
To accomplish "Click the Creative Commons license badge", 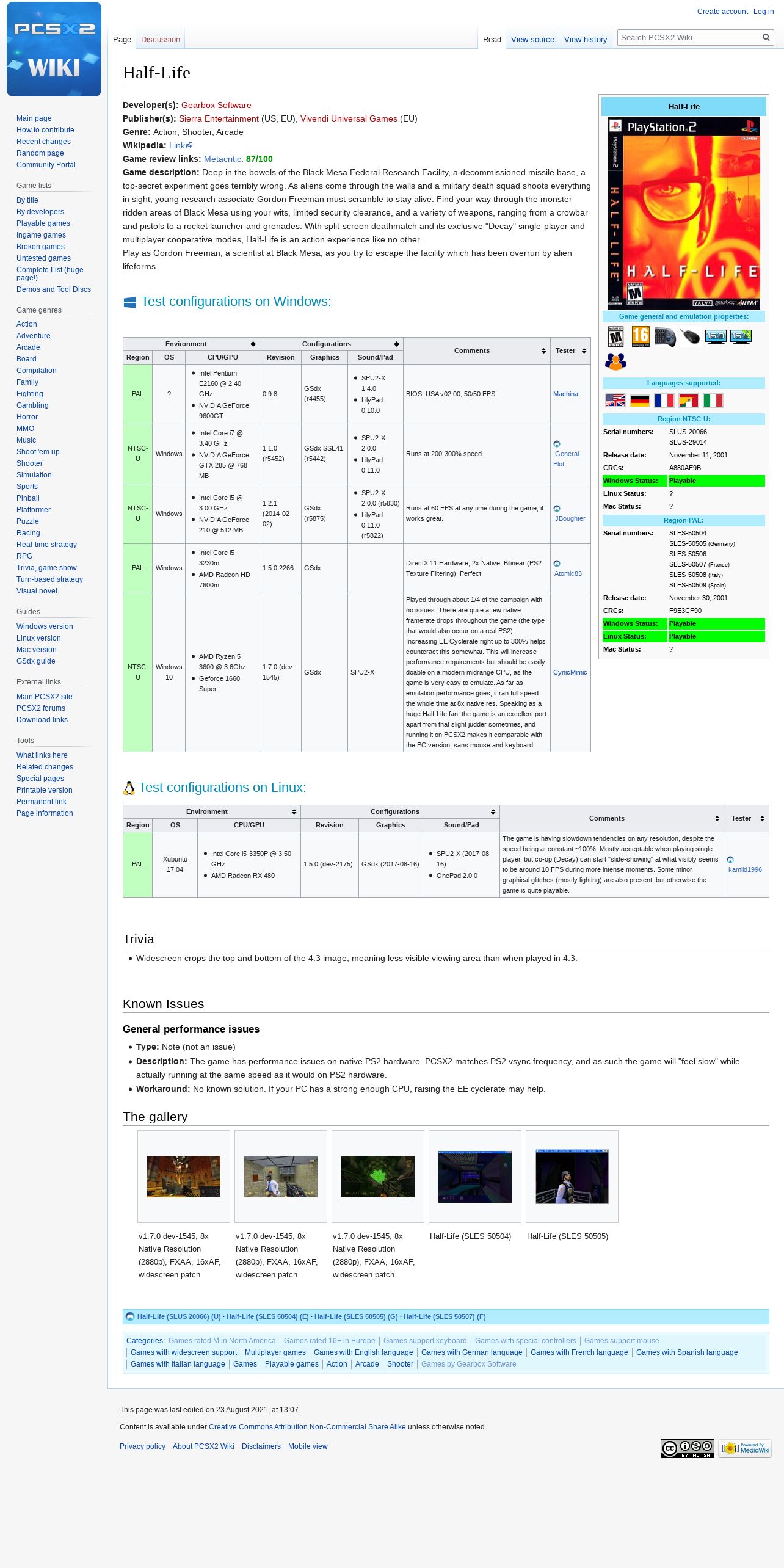I will 687,1448.
